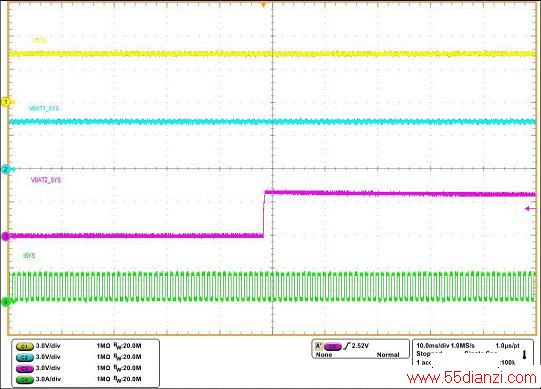Click the yellow C1 channel badge
Screen dimensions: 541x389
(25, 346)
